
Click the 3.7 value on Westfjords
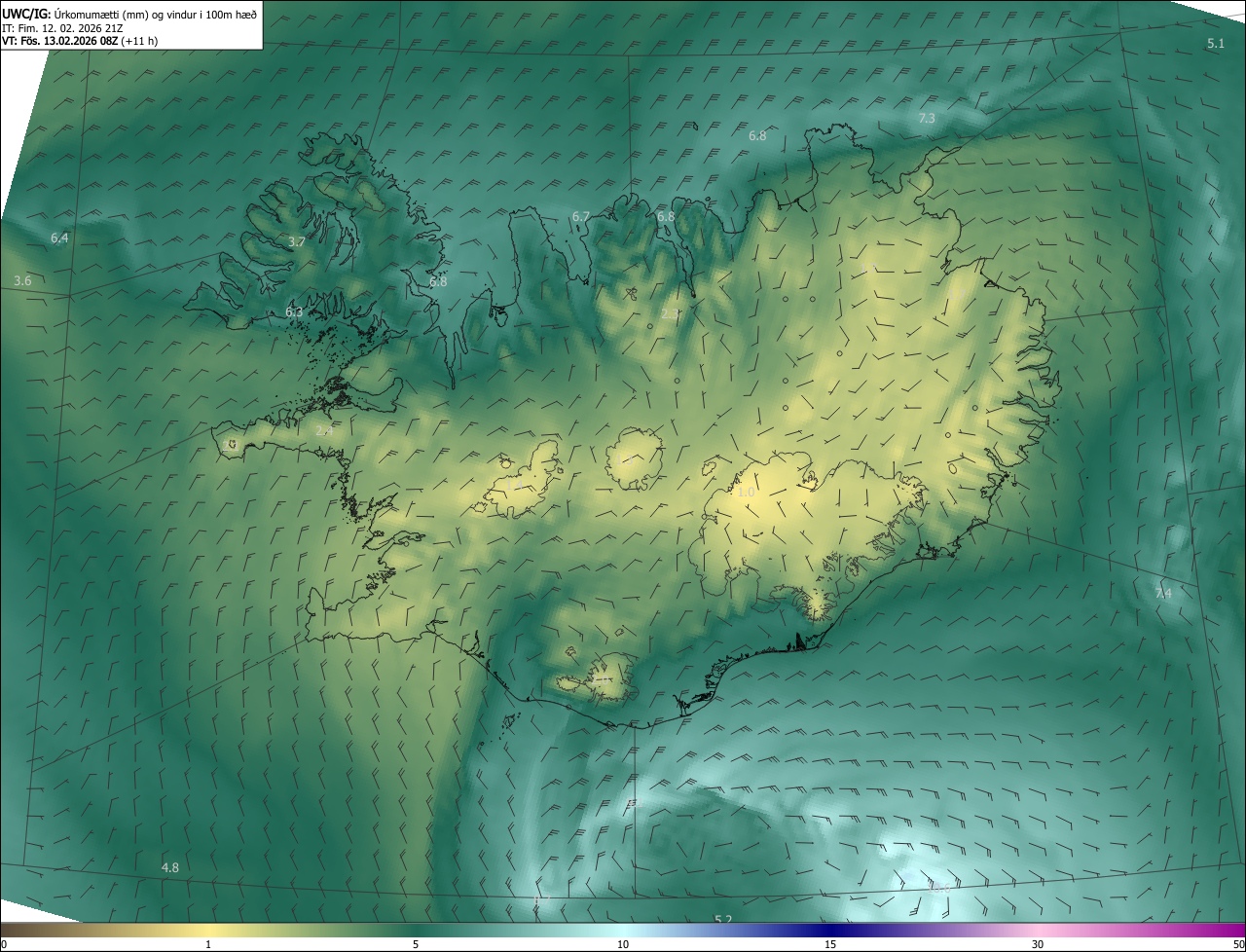point(297,241)
